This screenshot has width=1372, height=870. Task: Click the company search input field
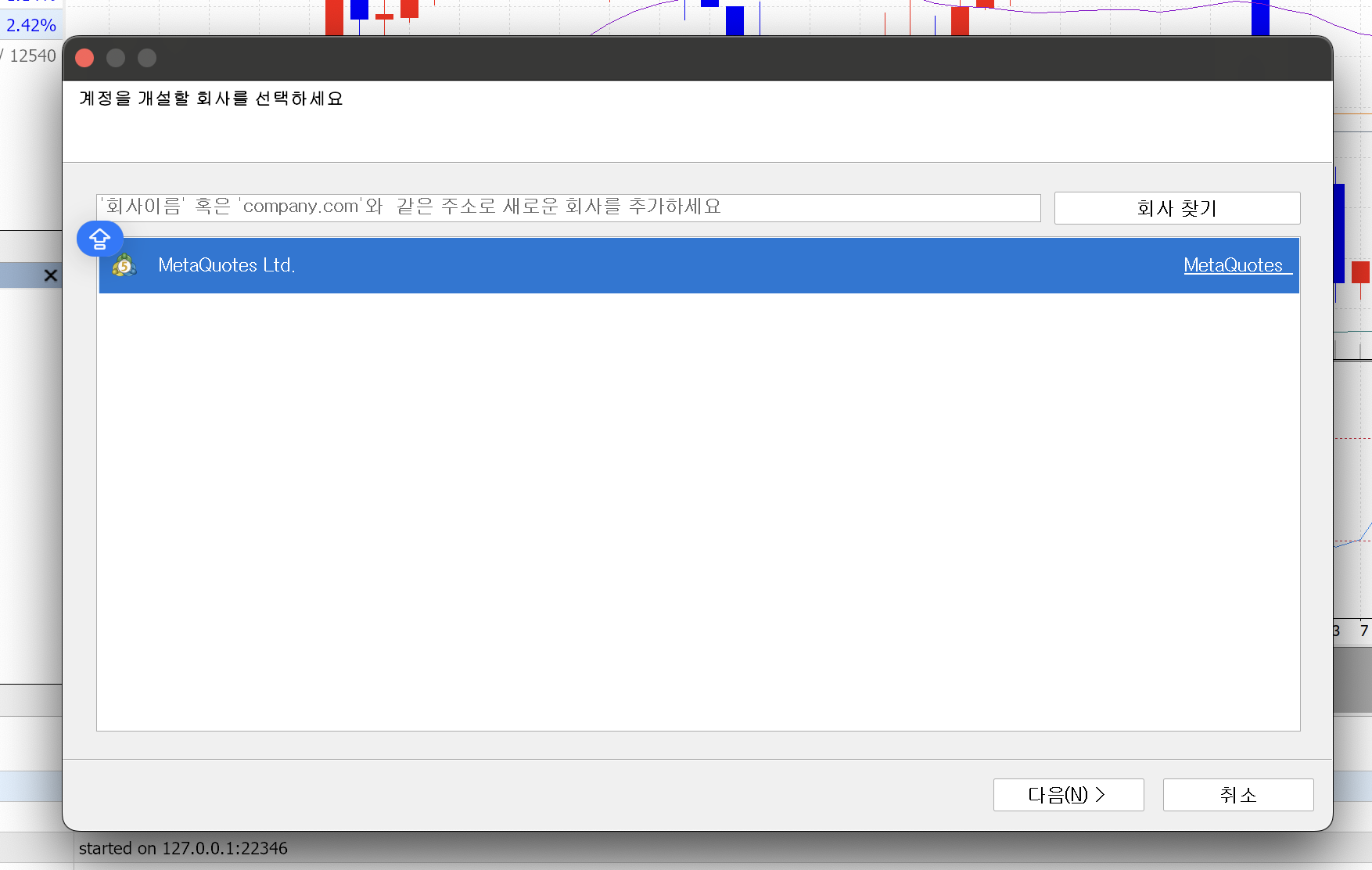569,207
